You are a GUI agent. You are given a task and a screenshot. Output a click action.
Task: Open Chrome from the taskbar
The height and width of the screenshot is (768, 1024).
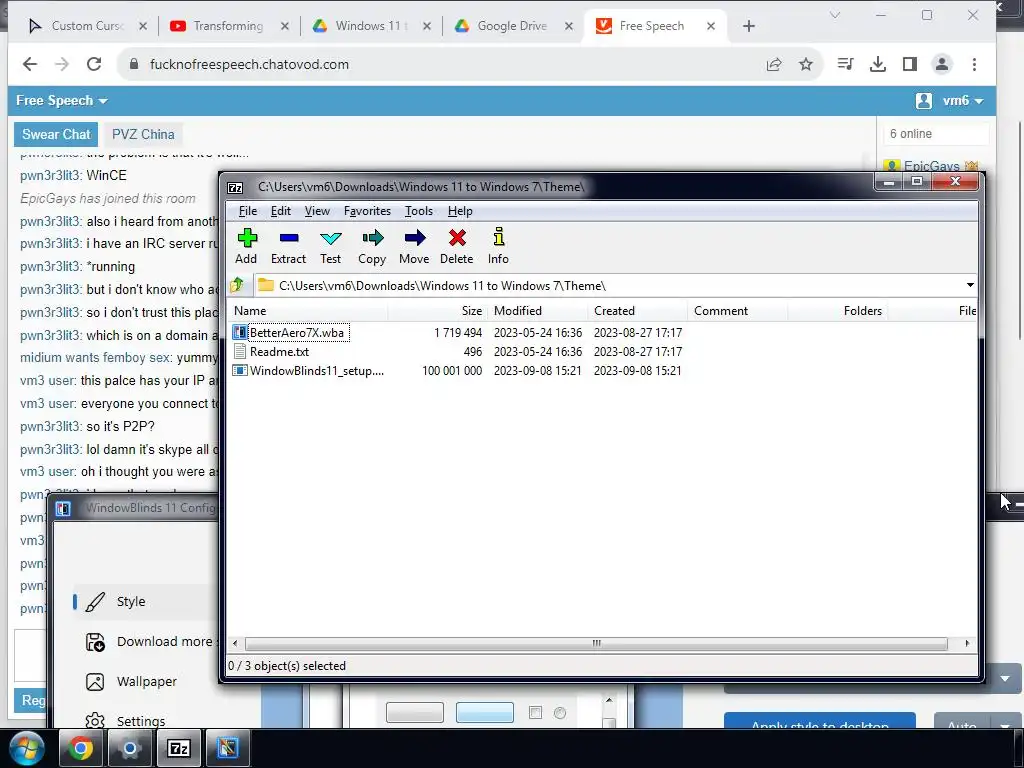tap(80, 748)
